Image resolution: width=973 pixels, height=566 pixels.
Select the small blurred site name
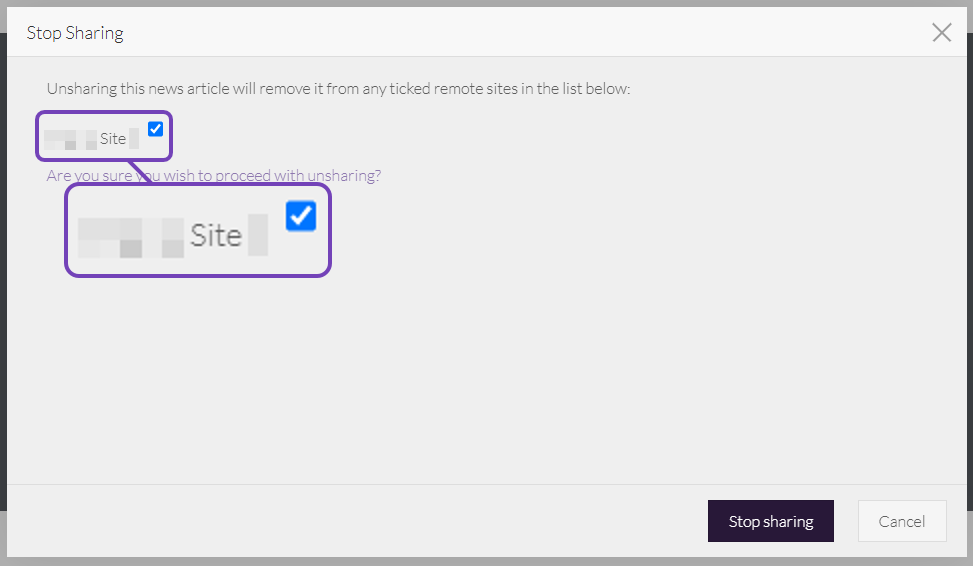(x=70, y=140)
